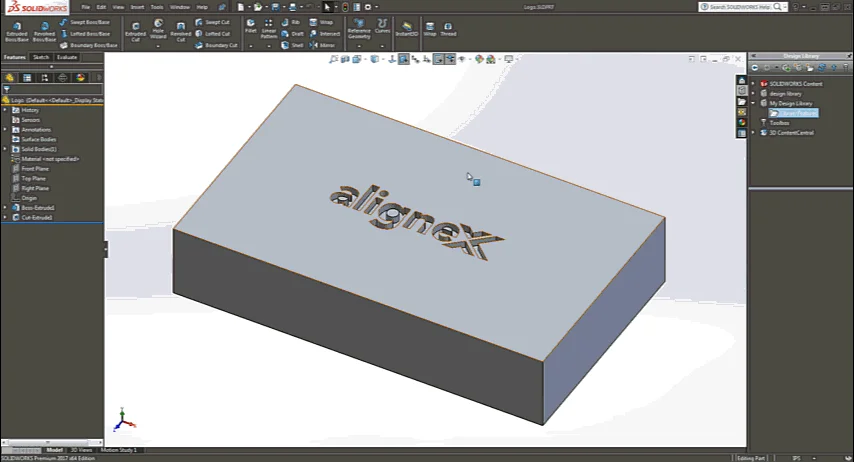This screenshot has width=854, height=462.
Task: Expand the SOLIDWORKS Content node
Action: pos(753,83)
